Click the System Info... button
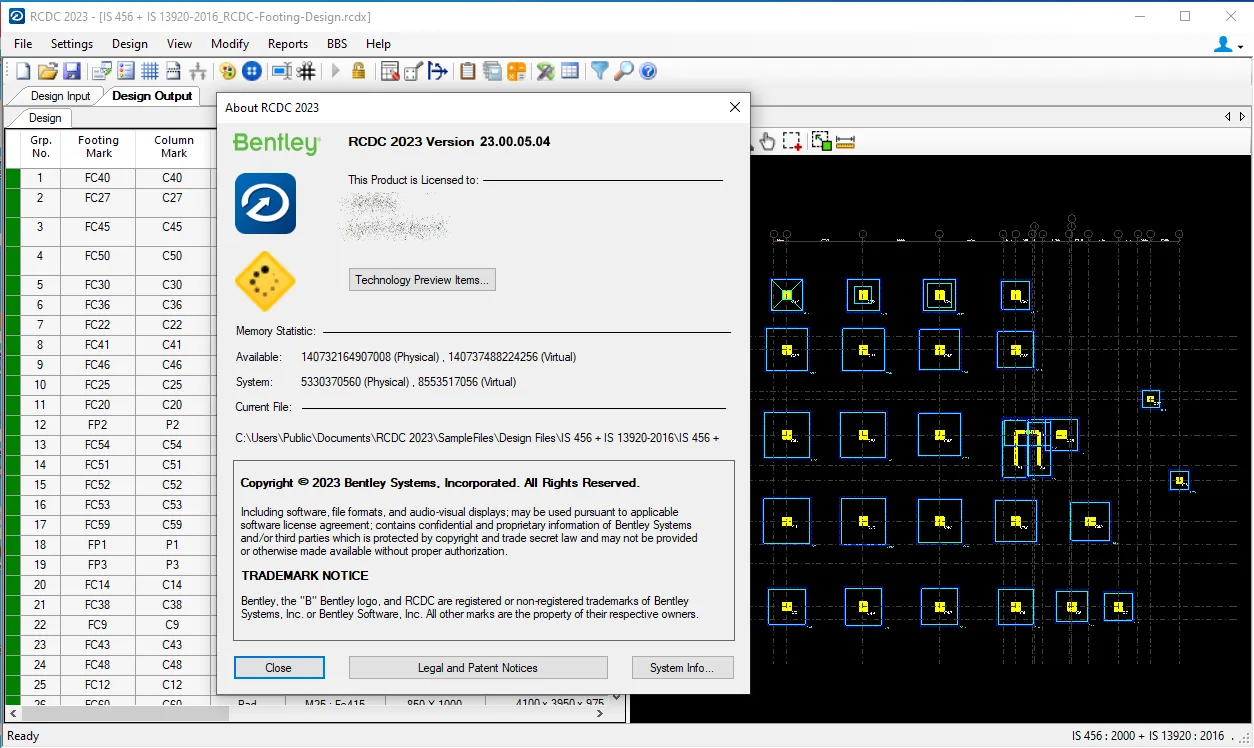This screenshot has width=1254, height=748. [x=683, y=668]
